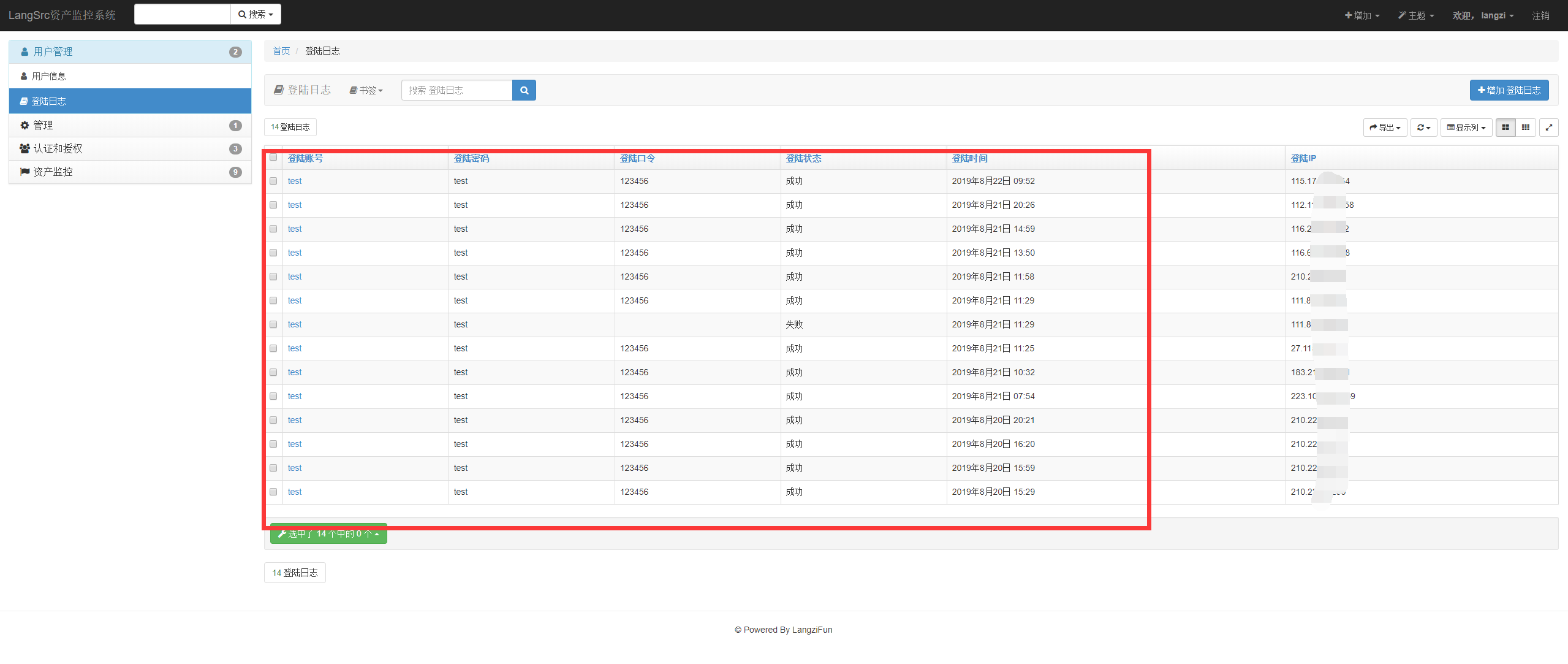1568x664 pixels.
Task: Click the 首页 breadcrumb link
Action: [281, 51]
